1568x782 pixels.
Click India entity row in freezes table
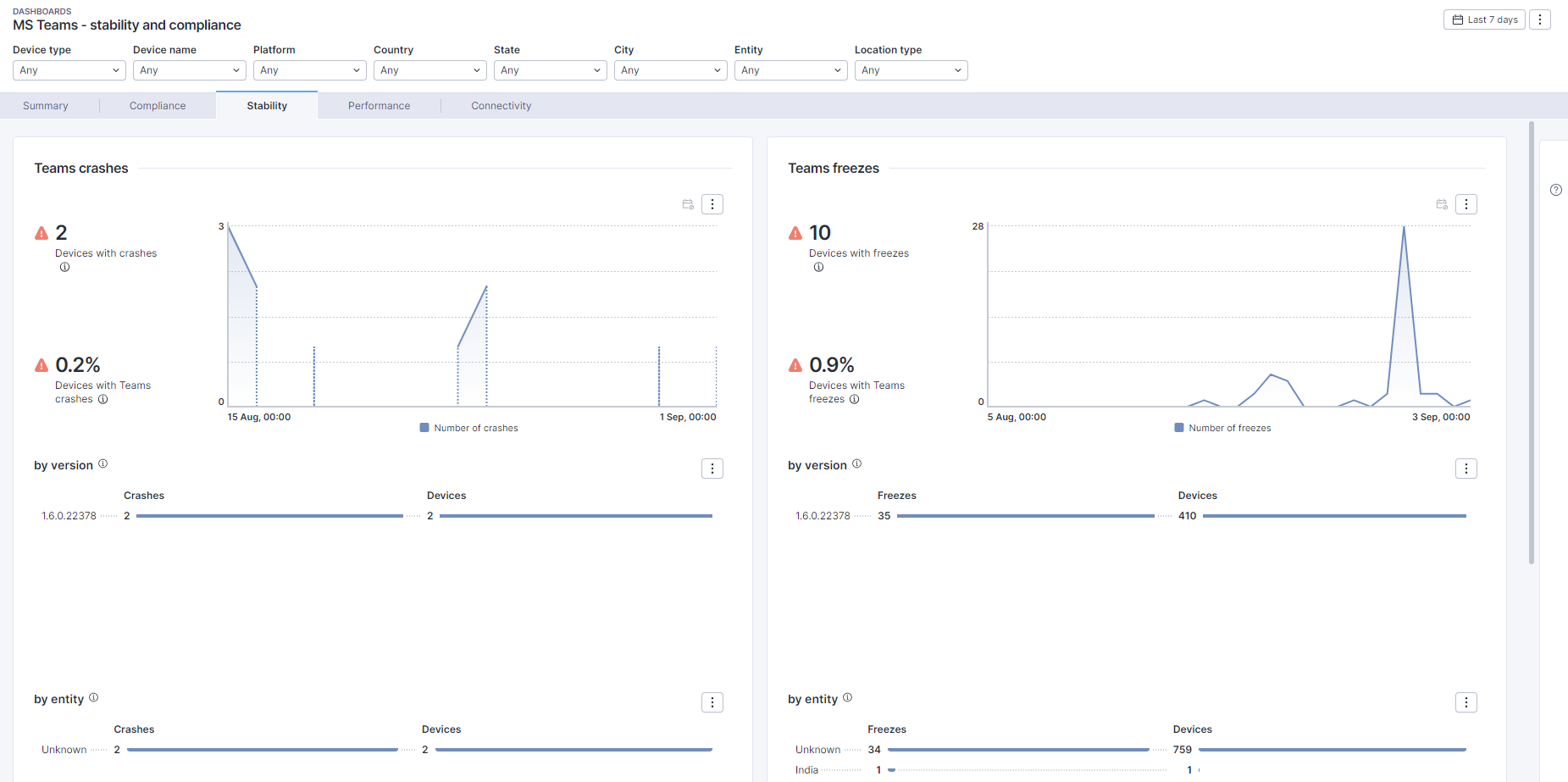[1131, 770]
